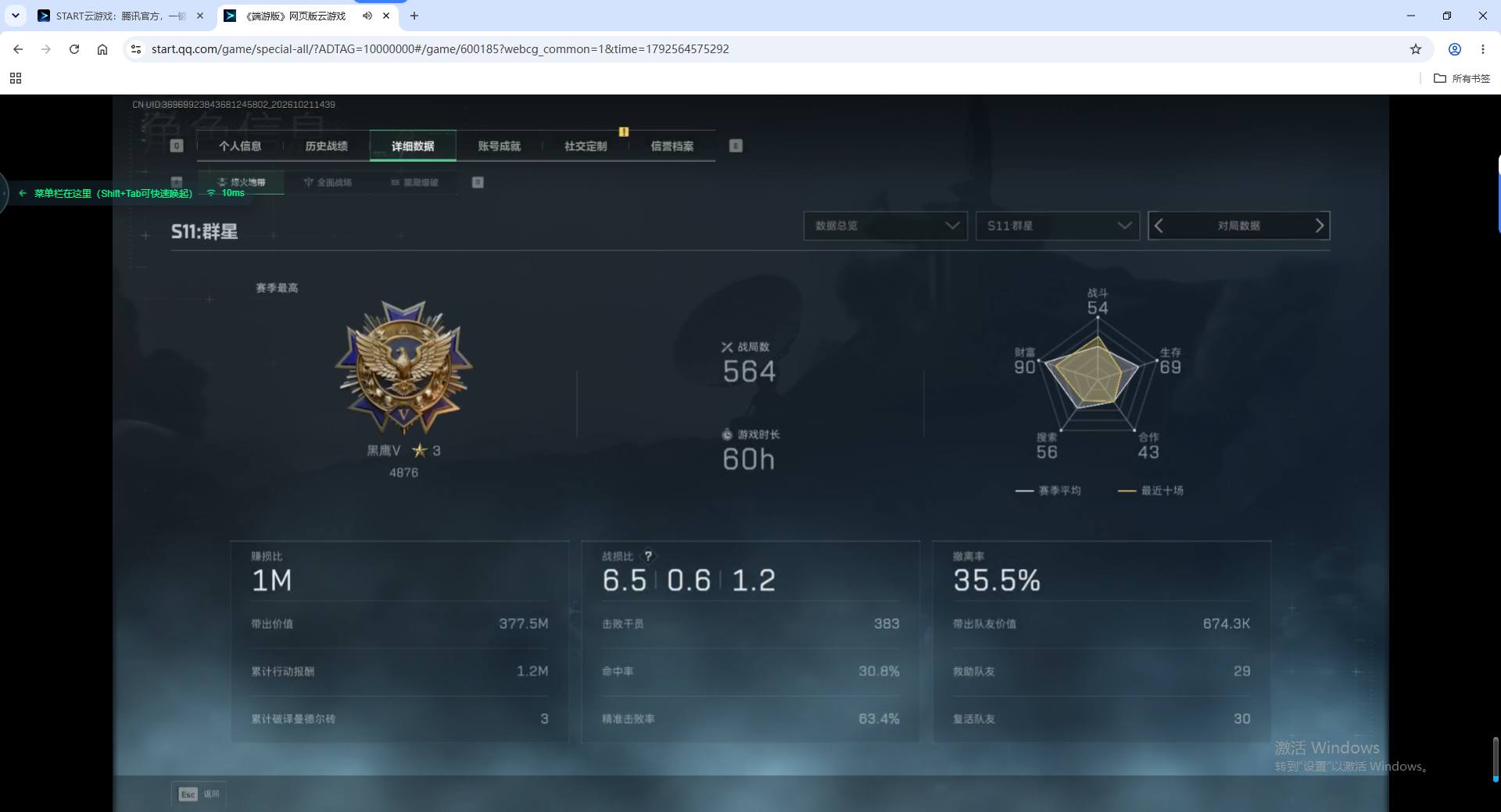Switch to 黑鹰坠落 mode sub-tab
The width and height of the screenshot is (1501, 812).
[x=414, y=182]
